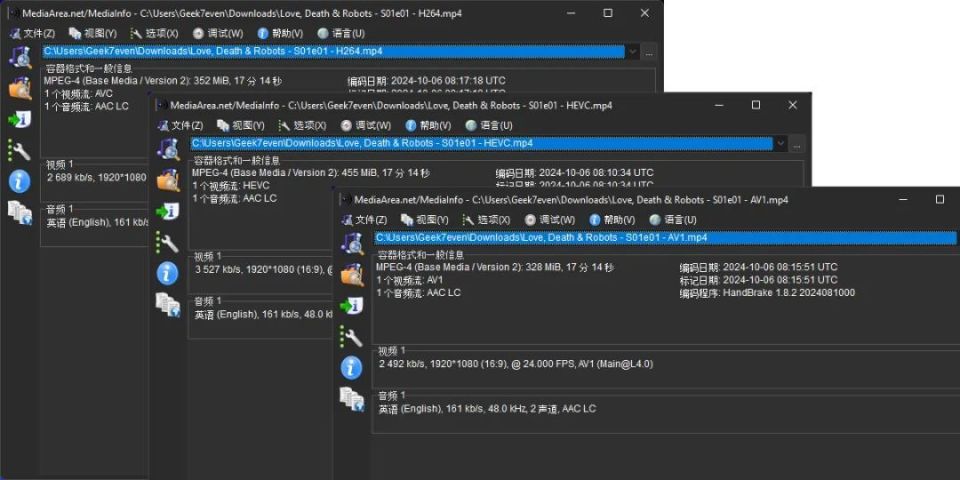Open preferences wrench in AV1 window sidebar
Image resolution: width=960 pixels, height=480 pixels.
[x=352, y=337]
